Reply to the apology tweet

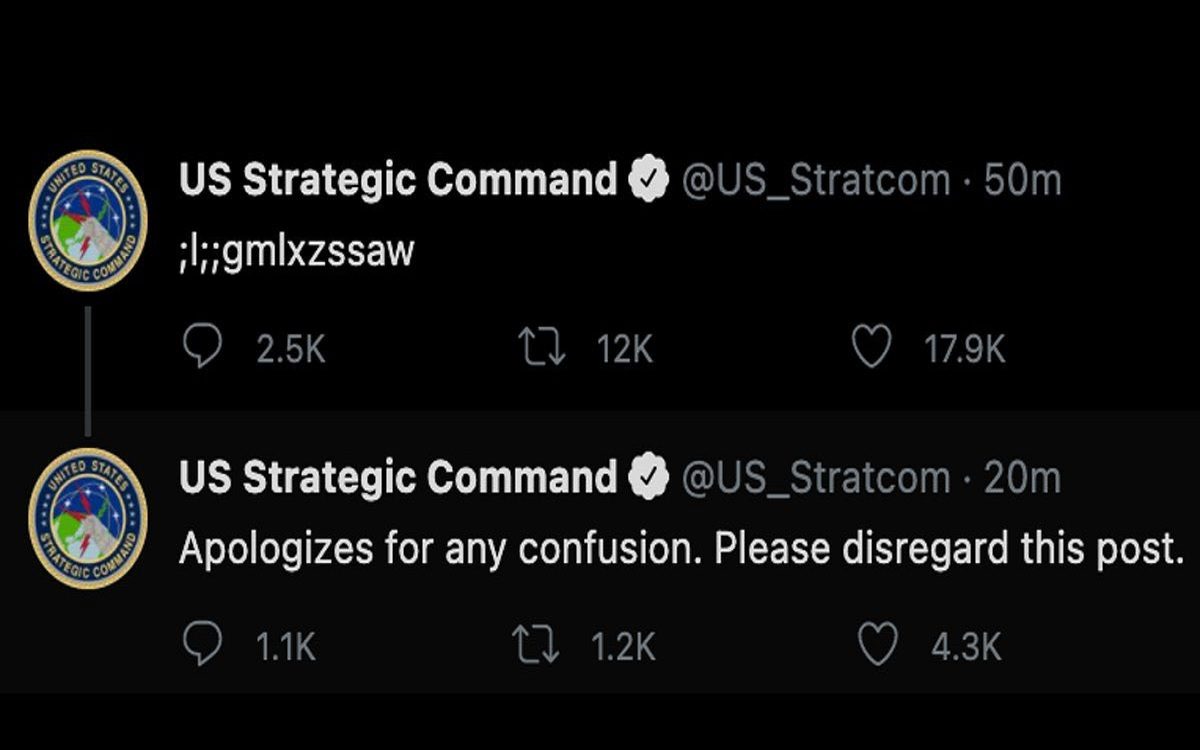203,646
